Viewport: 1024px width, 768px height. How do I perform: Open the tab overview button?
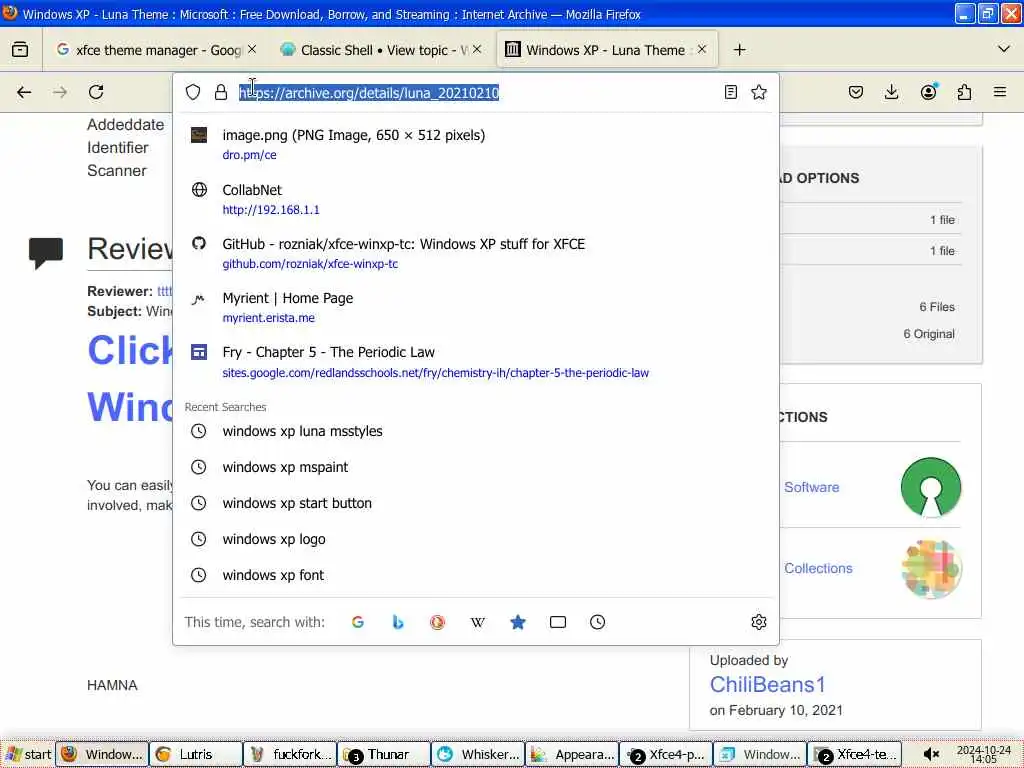tap(20, 50)
